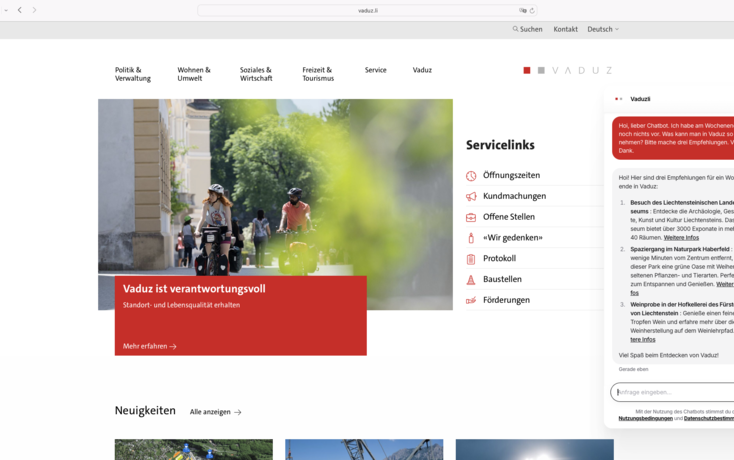Click Mehr erfahren in red banner
Viewport: 734px width, 460px height.
click(x=149, y=346)
